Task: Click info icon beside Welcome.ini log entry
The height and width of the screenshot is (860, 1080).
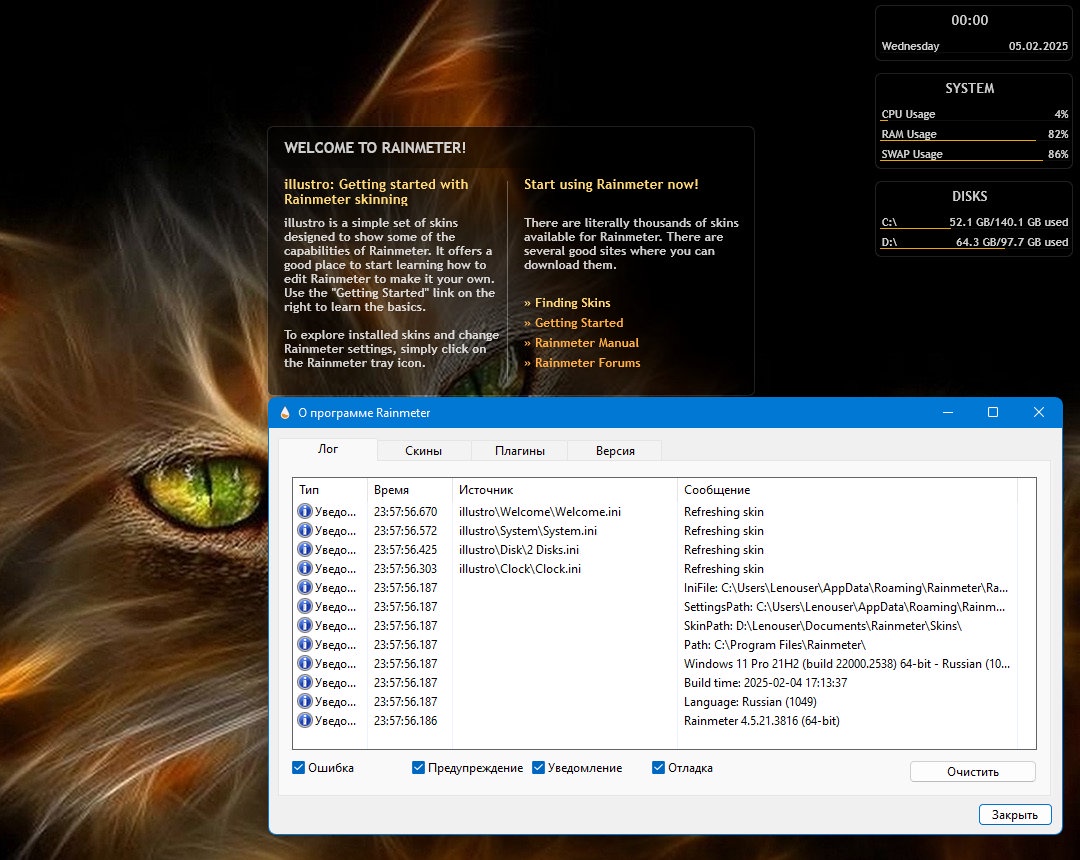Action: pos(304,512)
